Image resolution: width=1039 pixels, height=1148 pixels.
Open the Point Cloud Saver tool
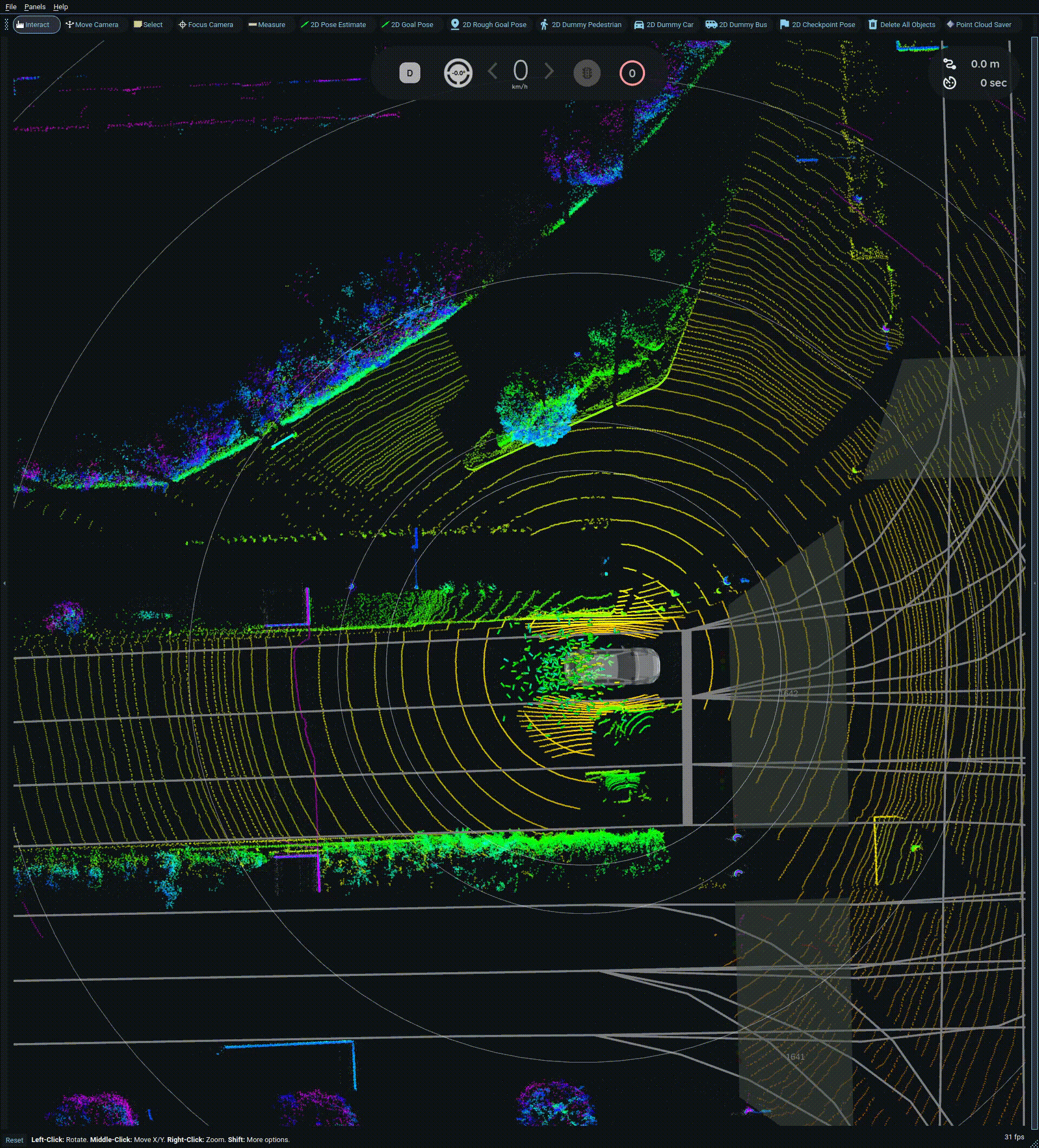(x=978, y=24)
